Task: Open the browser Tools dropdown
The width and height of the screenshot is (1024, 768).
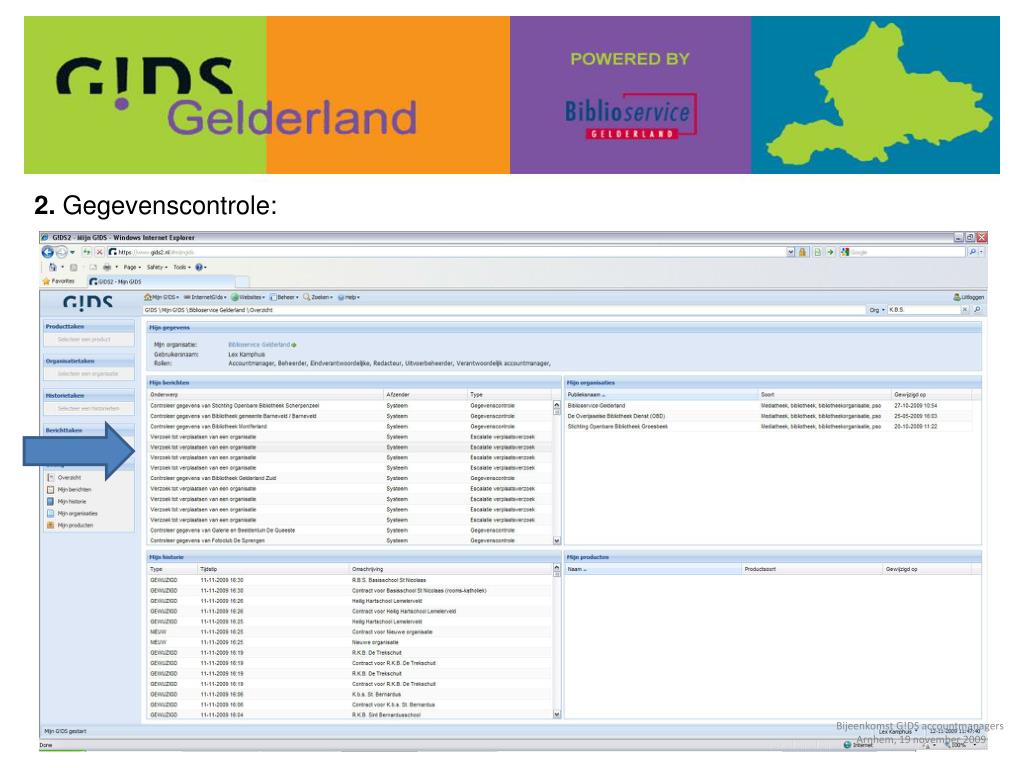Action: coord(182,267)
